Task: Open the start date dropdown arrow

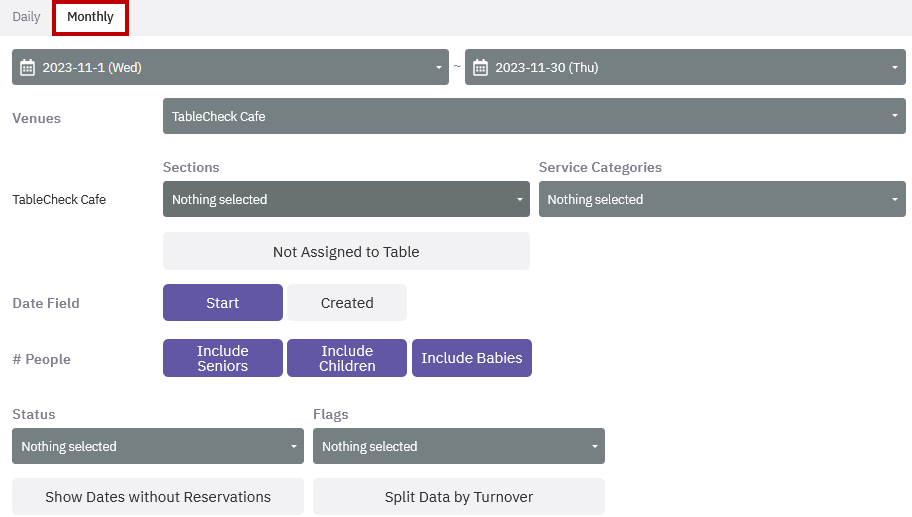Action: pos(439,67)
